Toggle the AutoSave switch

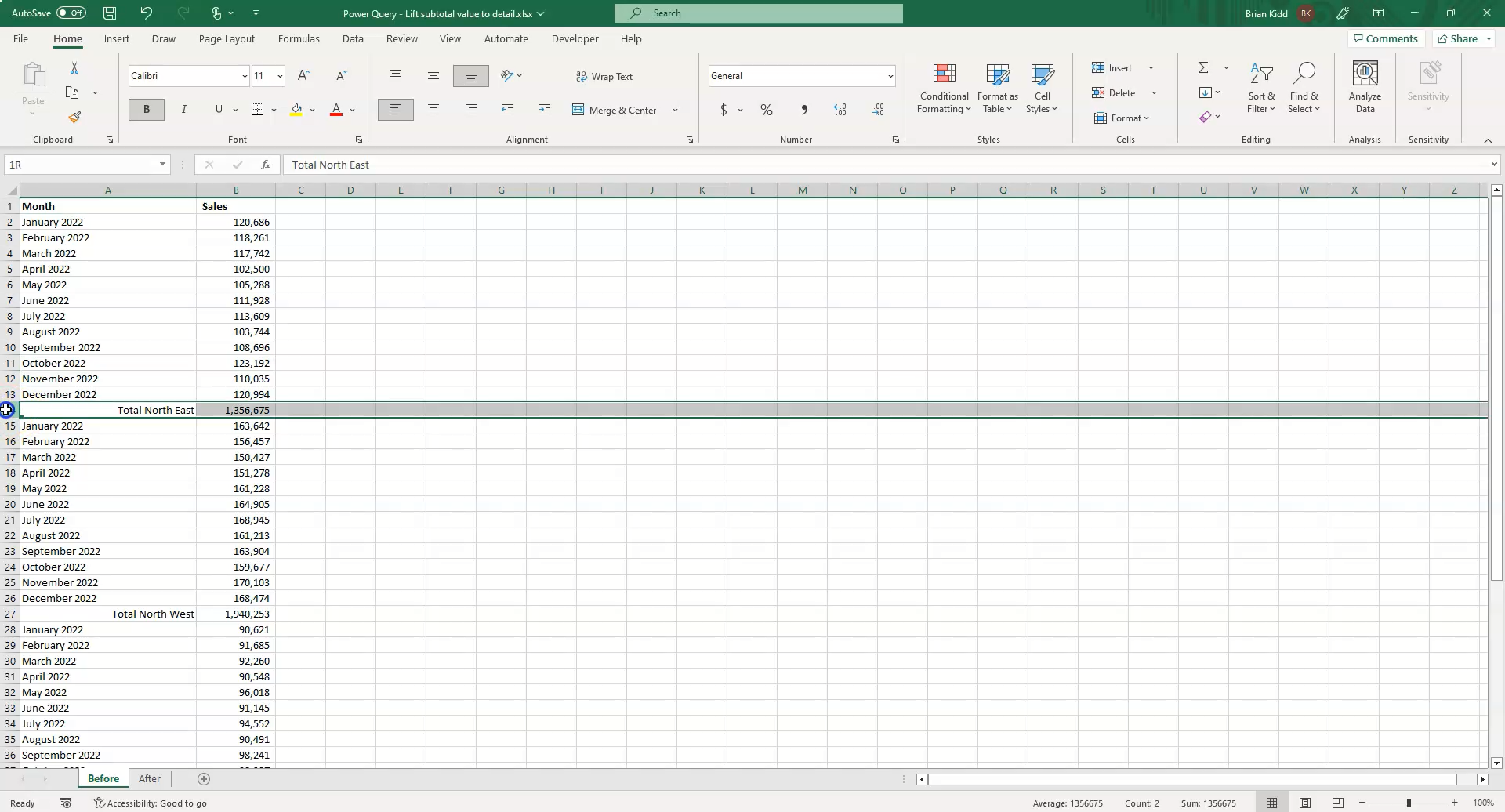[x=71, y=13]
